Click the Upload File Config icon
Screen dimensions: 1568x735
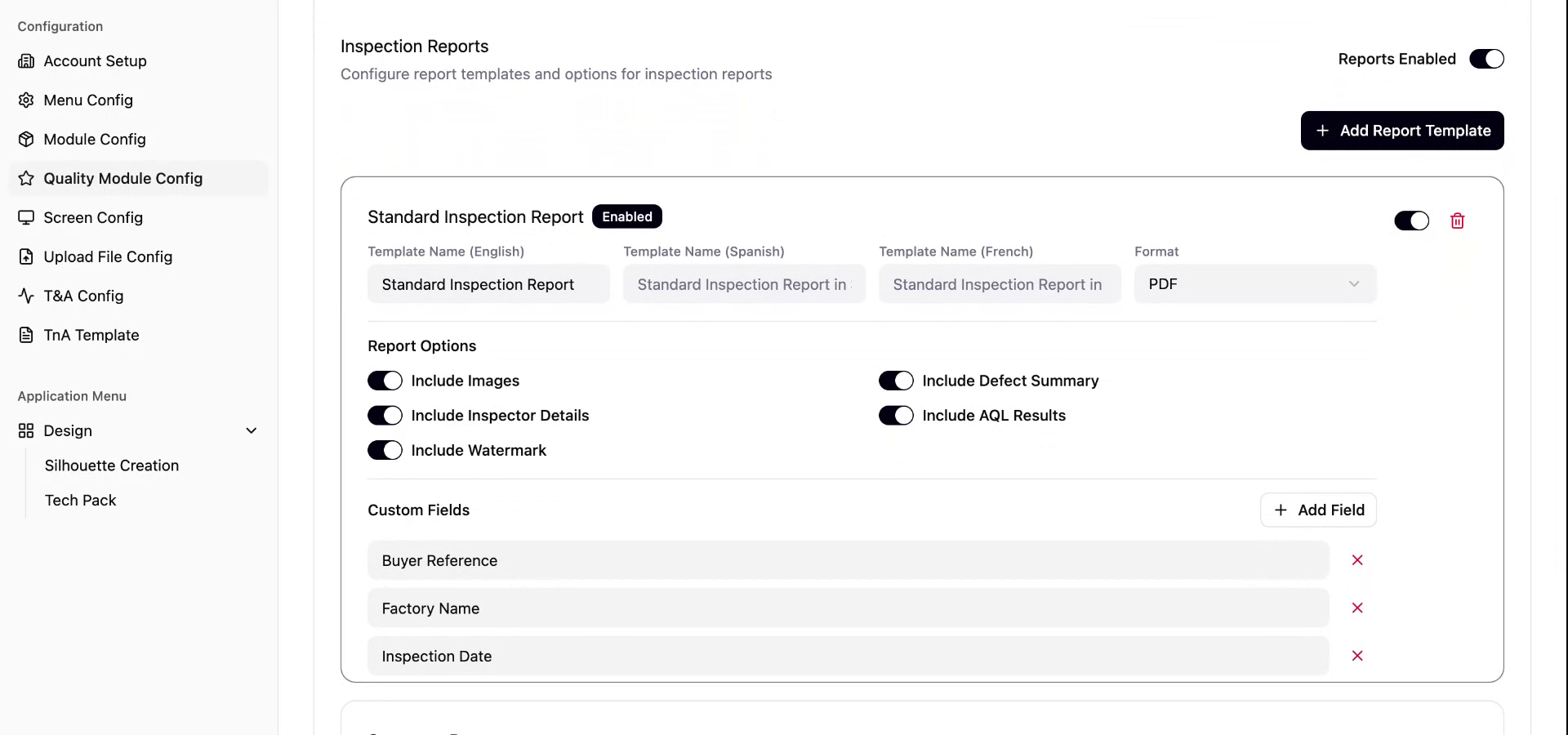coord(26,257)
